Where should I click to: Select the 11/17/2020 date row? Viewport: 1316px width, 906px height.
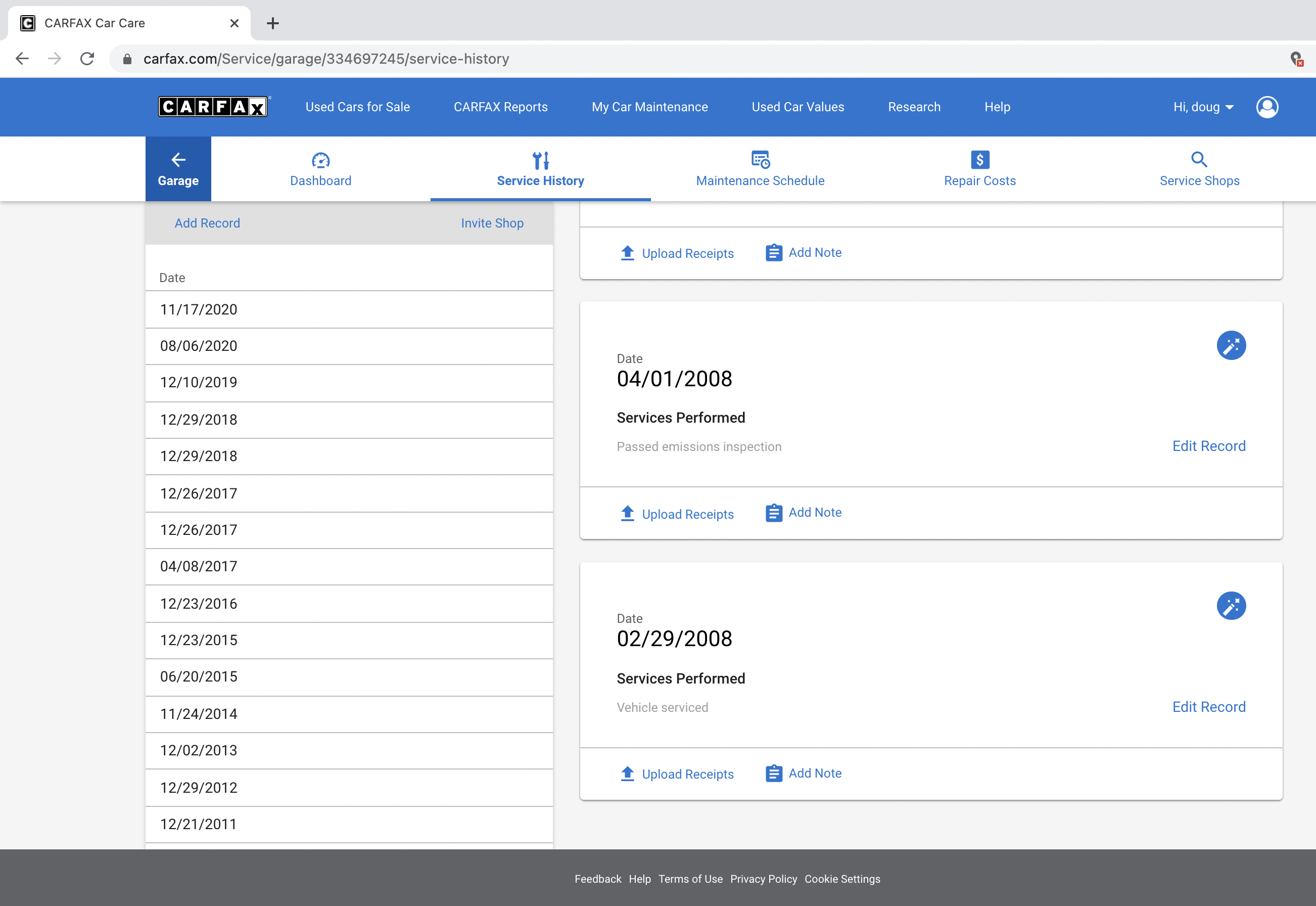click(349, 309)
